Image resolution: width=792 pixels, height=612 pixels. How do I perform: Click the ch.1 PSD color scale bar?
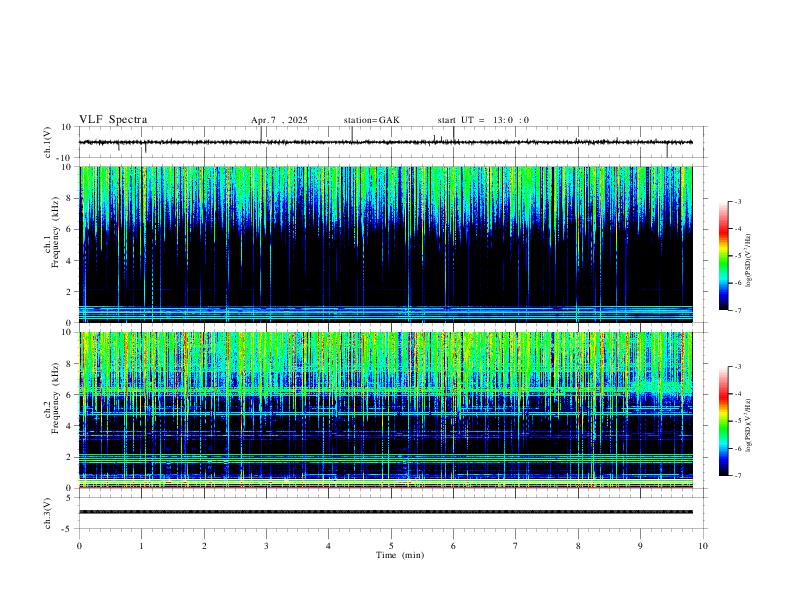pyautogui.click(x=724, y=256)
